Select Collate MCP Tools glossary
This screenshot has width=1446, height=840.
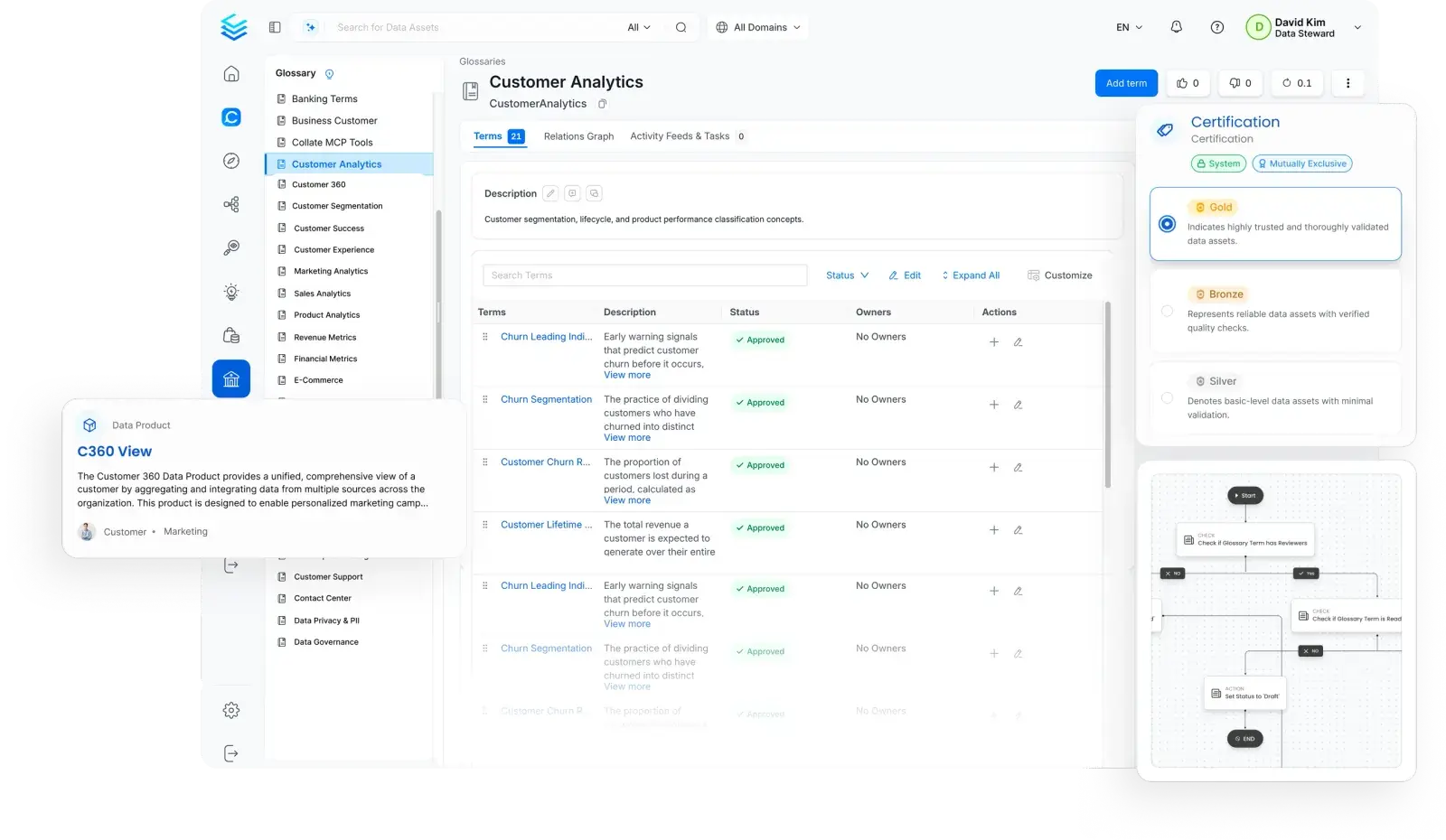coord(332,143)
